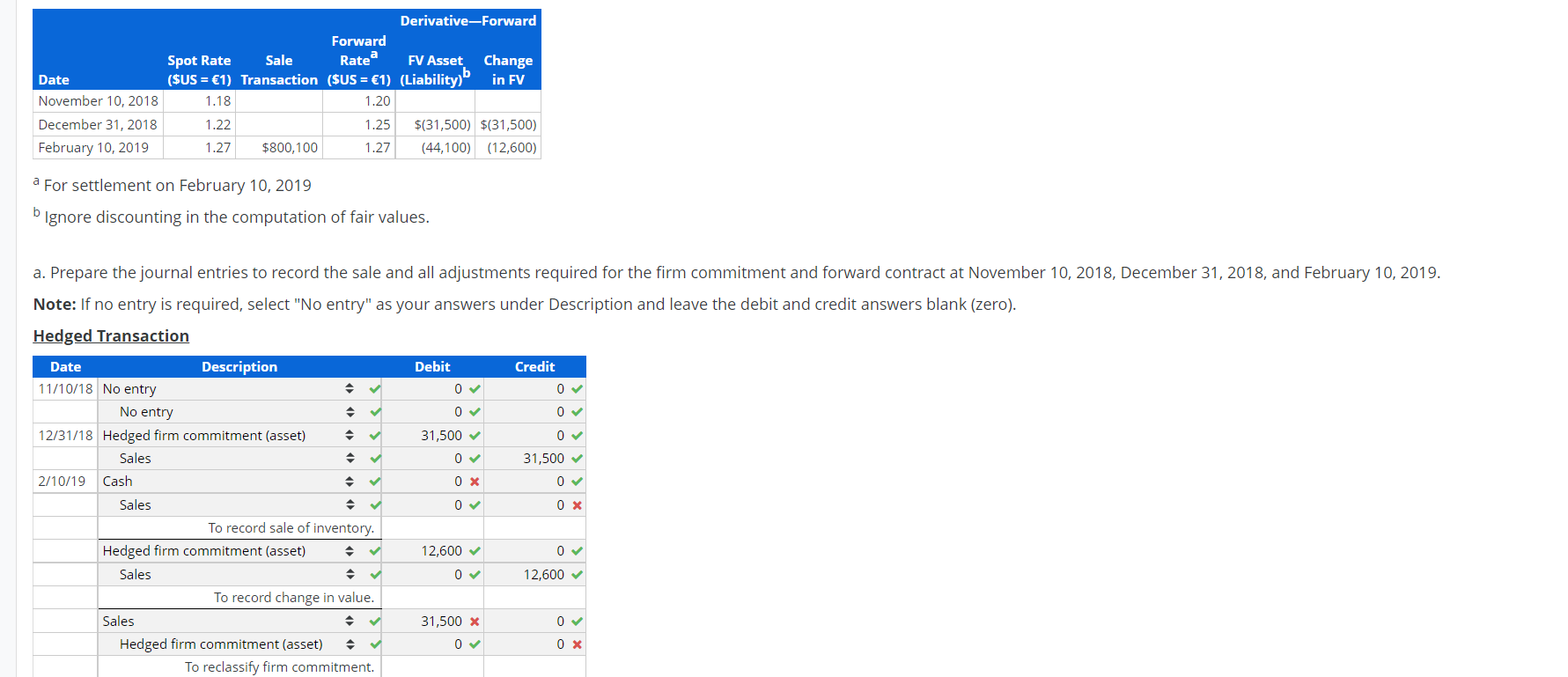This screenshot has height=677, width=1568.
Task: Click the green check next to the Cash description
Action: tap(376, 482)
